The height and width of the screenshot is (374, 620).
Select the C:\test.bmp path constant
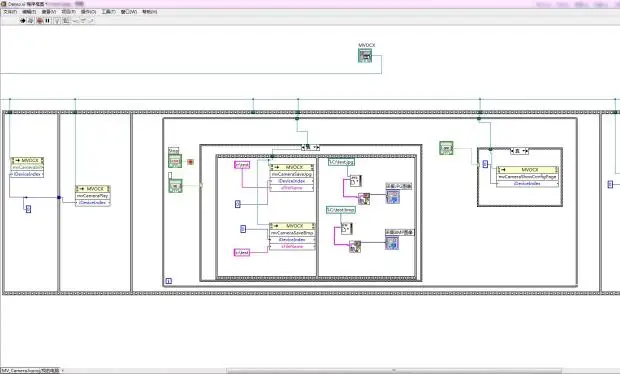tap(341, 210)
